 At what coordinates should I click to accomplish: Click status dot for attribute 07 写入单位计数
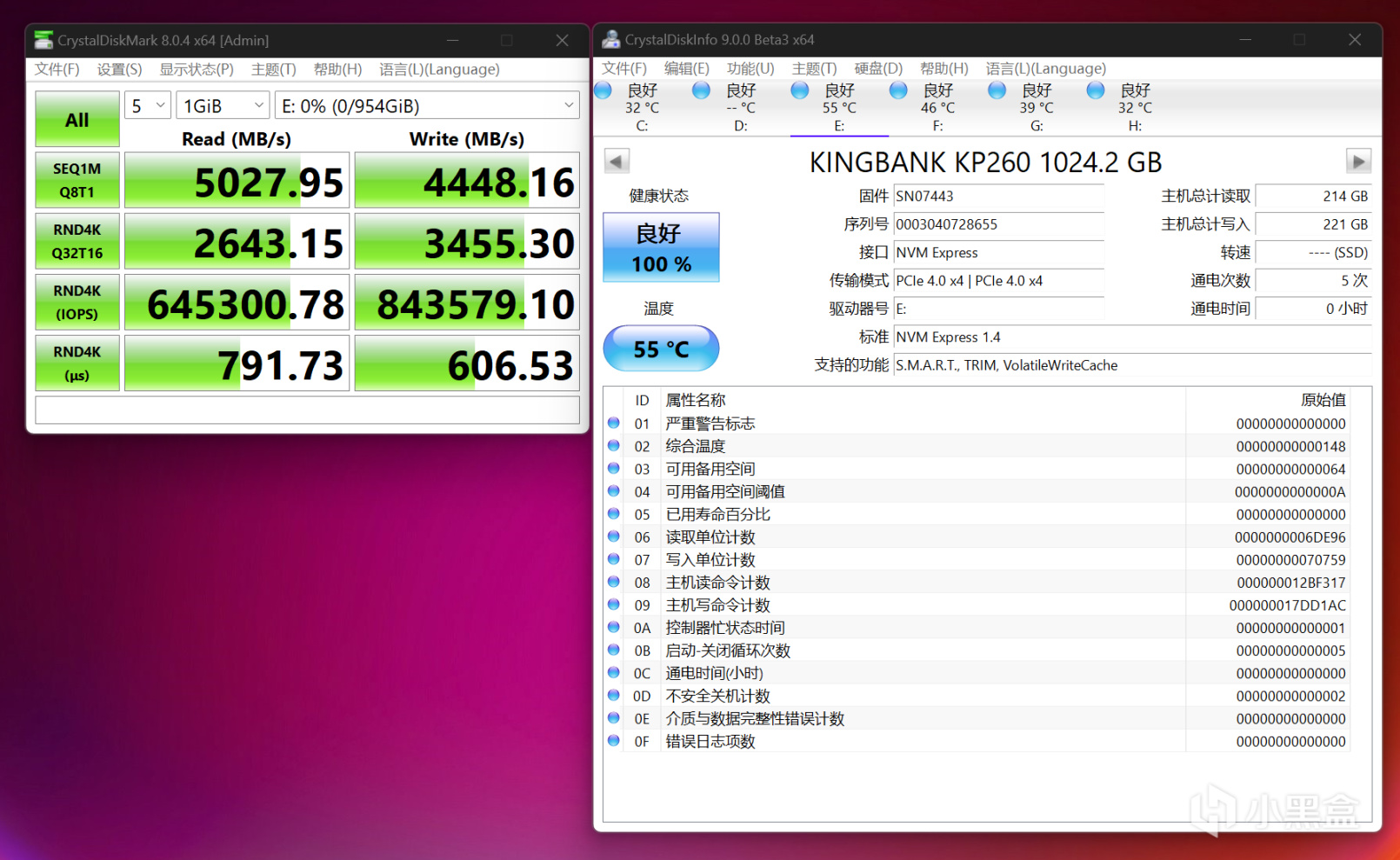point(614,558)
